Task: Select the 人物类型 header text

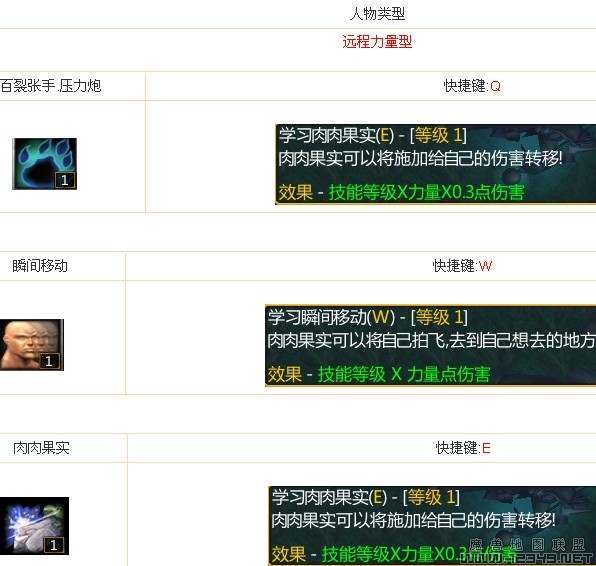Action: click(377, 14)
